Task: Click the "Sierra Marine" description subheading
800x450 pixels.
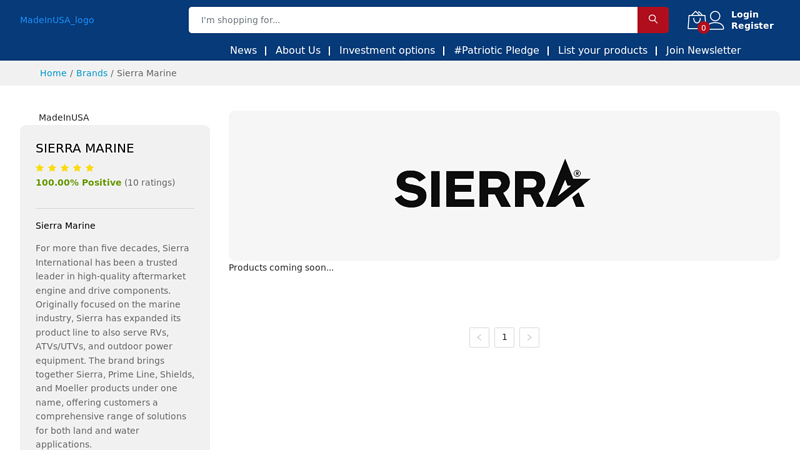Action: 65,226
